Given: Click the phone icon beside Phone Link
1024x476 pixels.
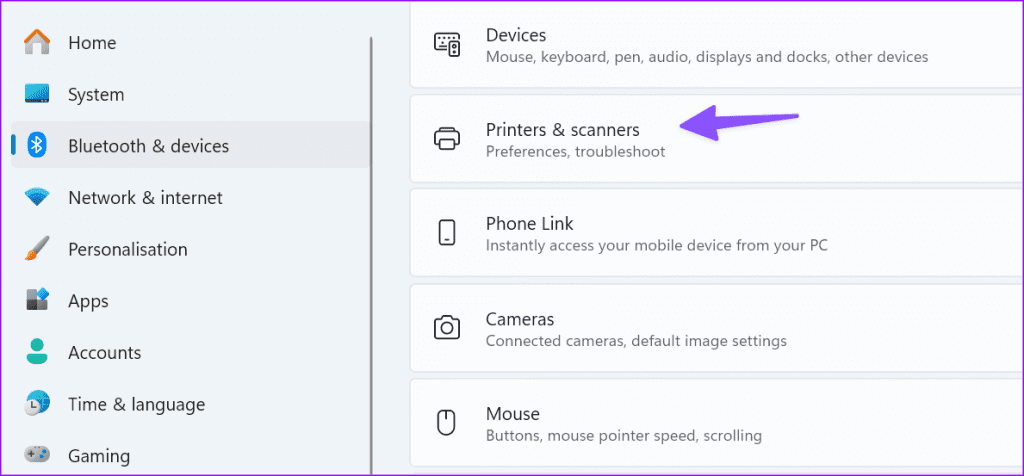Looking at the screenshot, I should click(446, 233).
